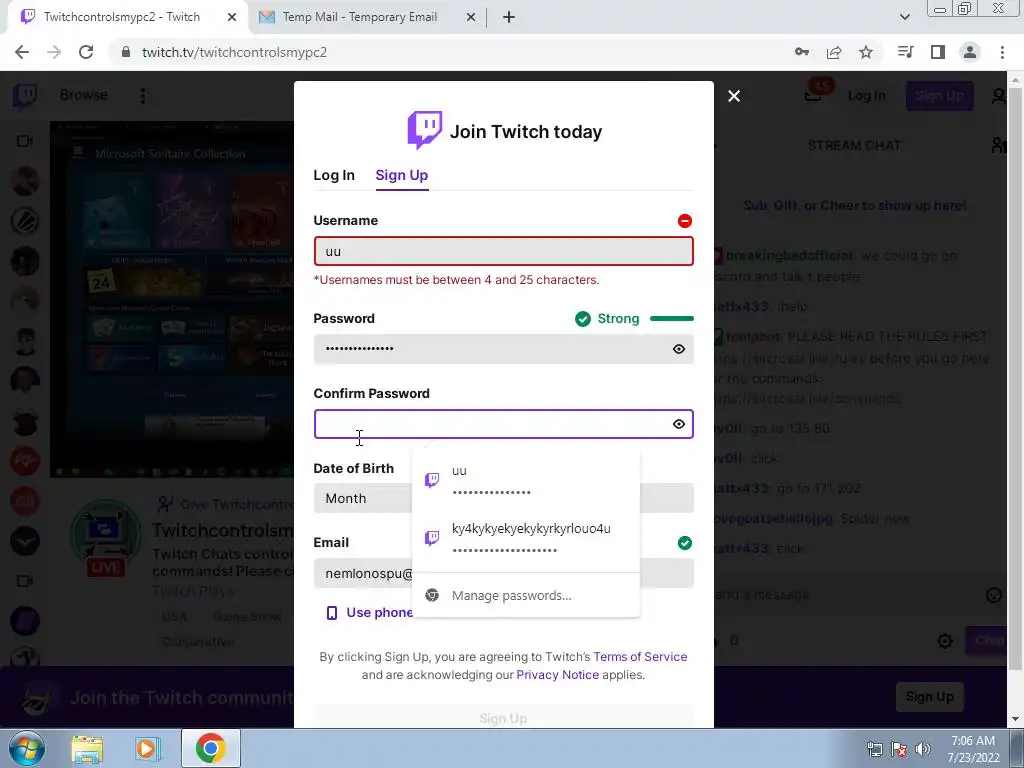Reload the page with refresh icon
This screenshot has height=768, width=1024.
pyautogui.click(x=86, y=52)
